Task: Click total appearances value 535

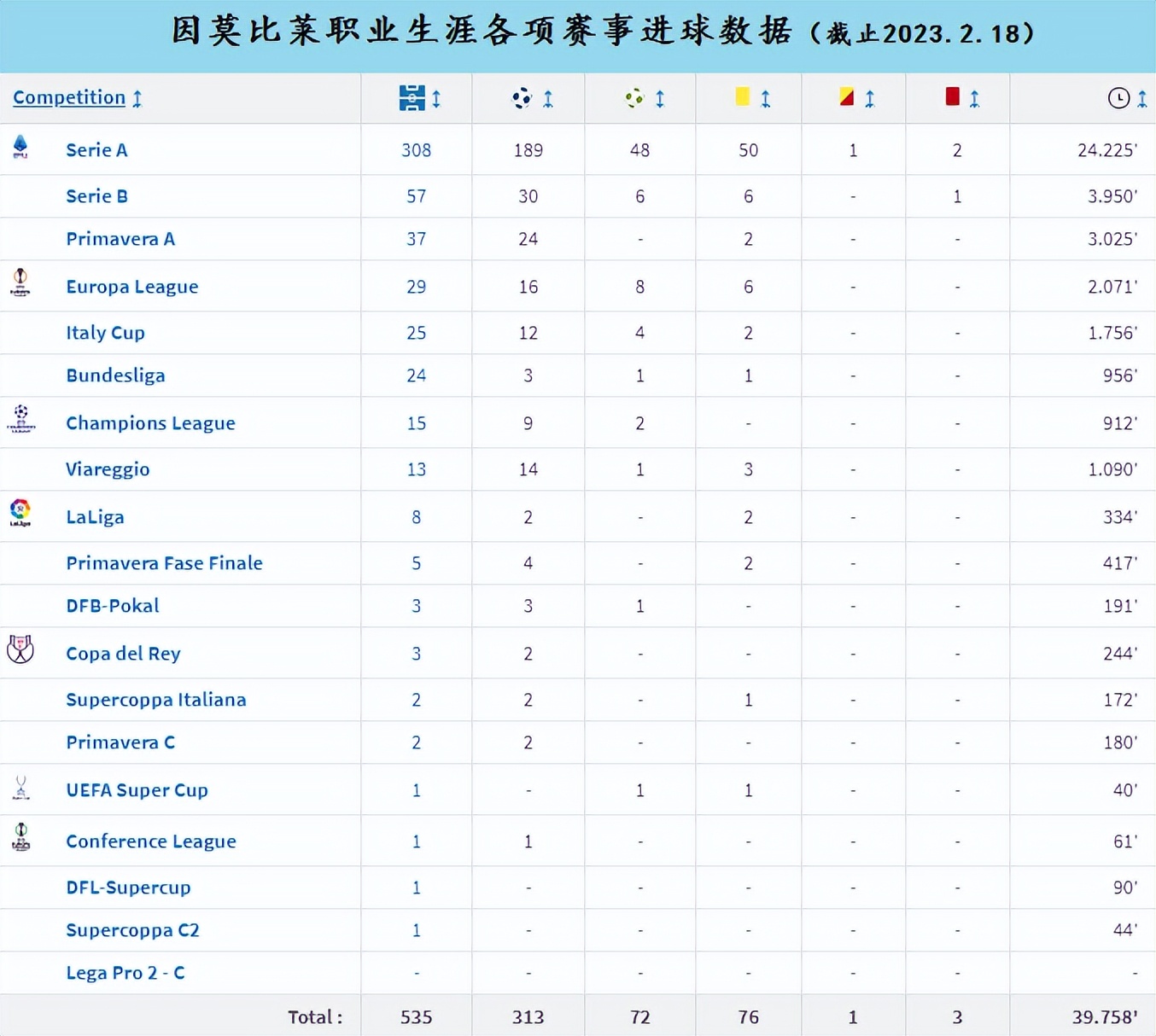Action: click(417, 1017)
